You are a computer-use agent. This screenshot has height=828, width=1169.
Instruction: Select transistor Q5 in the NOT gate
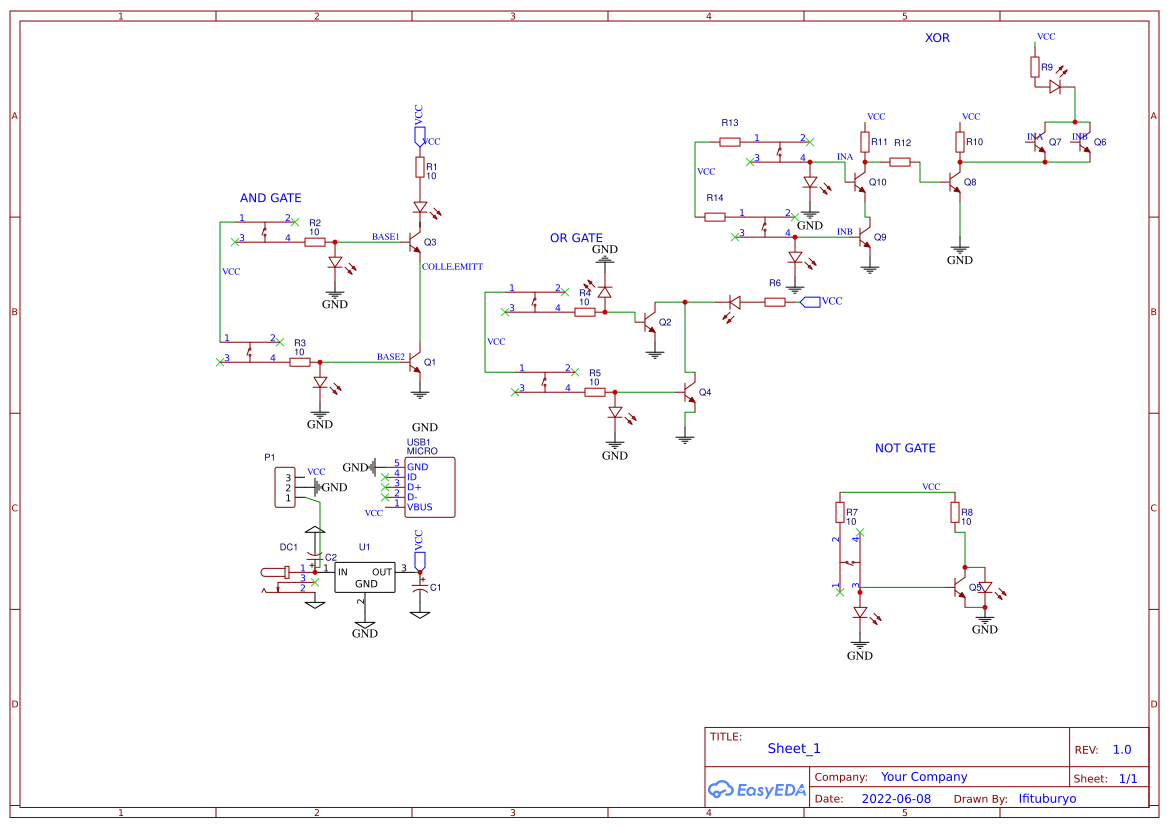pyautogui.click(x=960, y=587)
